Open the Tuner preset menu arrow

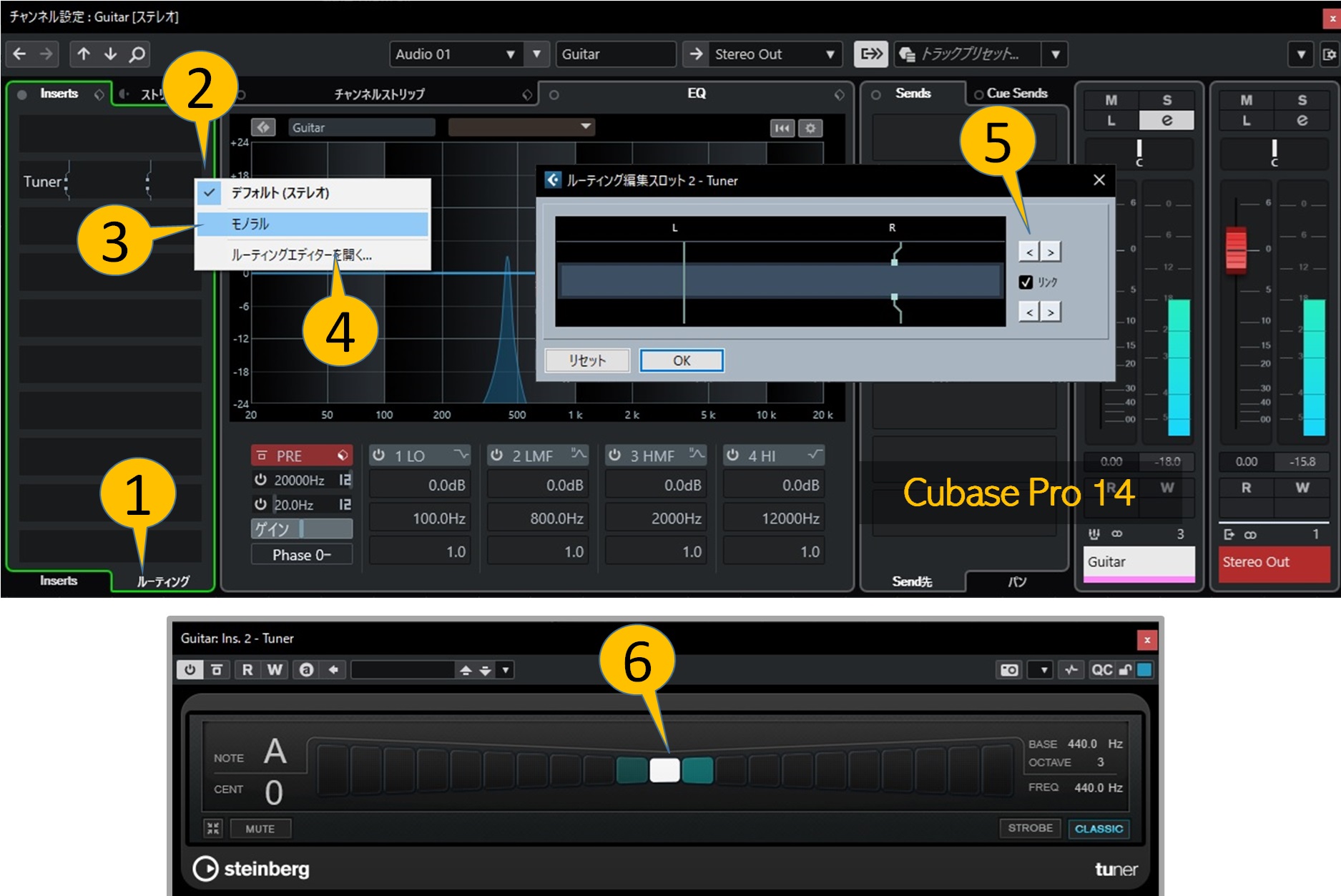click(506, 670)
